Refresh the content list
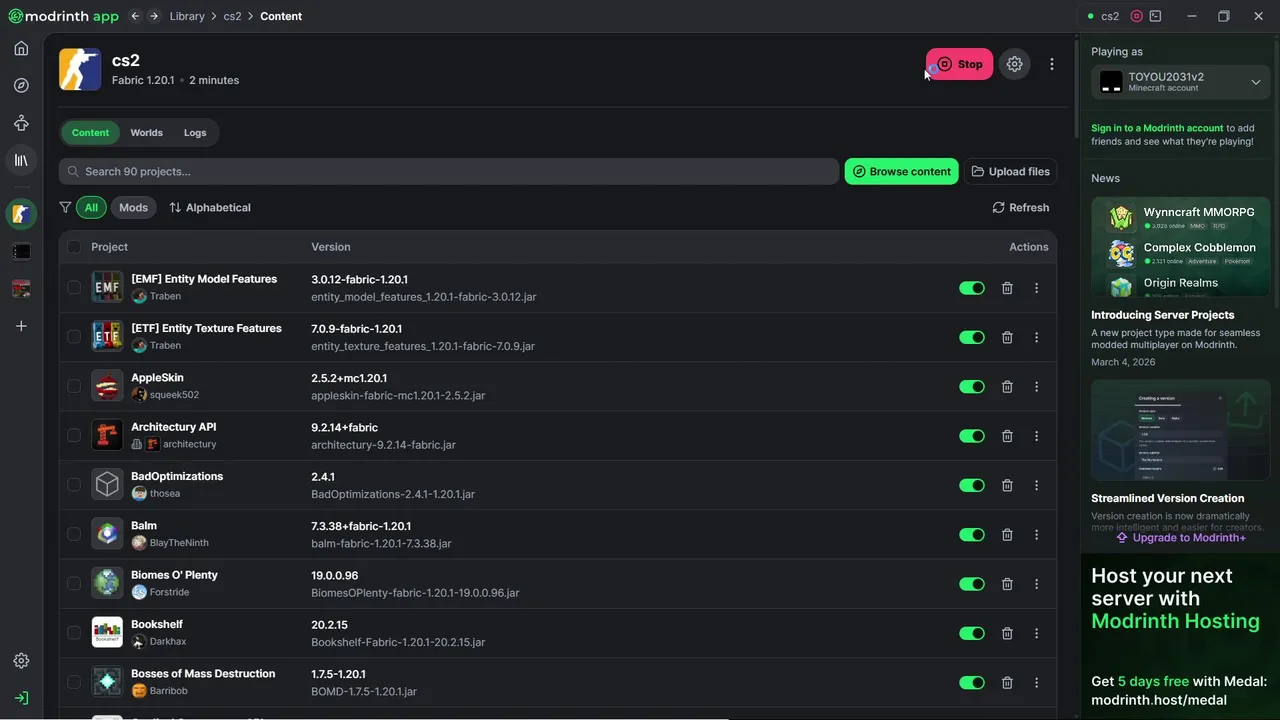The image size is (1280, 720). (x=1020, y=208)
